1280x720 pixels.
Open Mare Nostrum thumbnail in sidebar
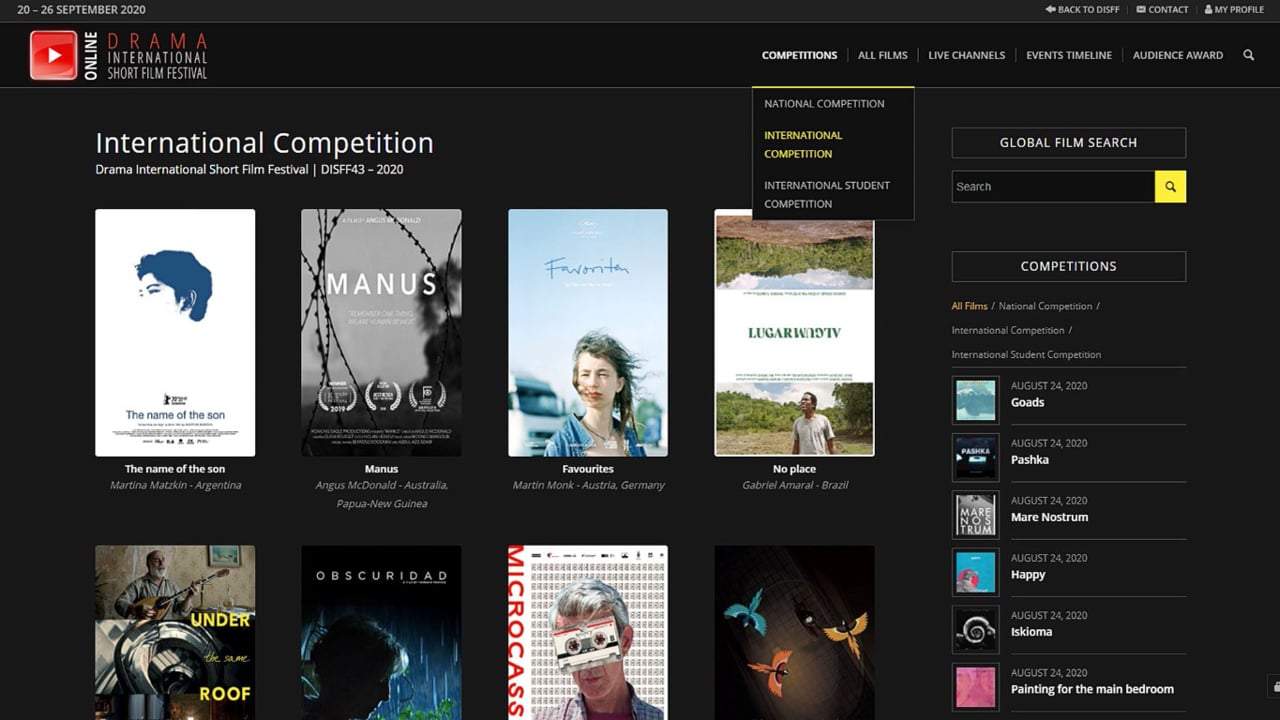pyautogui.click(x=975, y=515)
